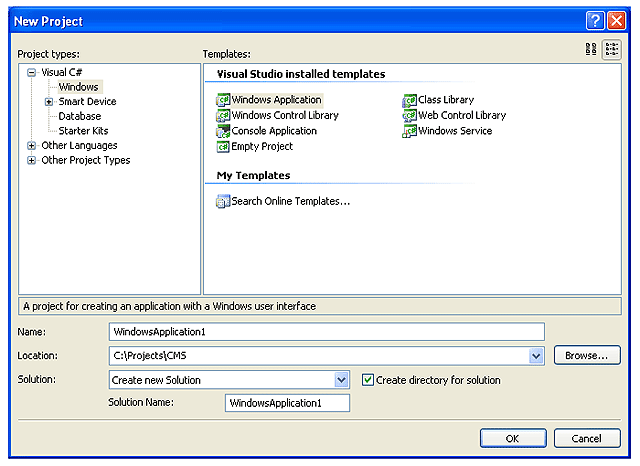Select the Web Control Library template icon

point(409,115)
